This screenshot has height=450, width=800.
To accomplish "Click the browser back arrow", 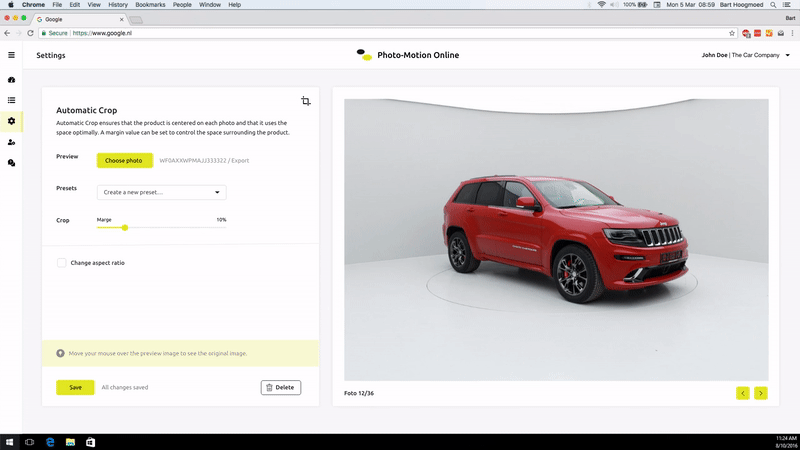I will (7, 33).
